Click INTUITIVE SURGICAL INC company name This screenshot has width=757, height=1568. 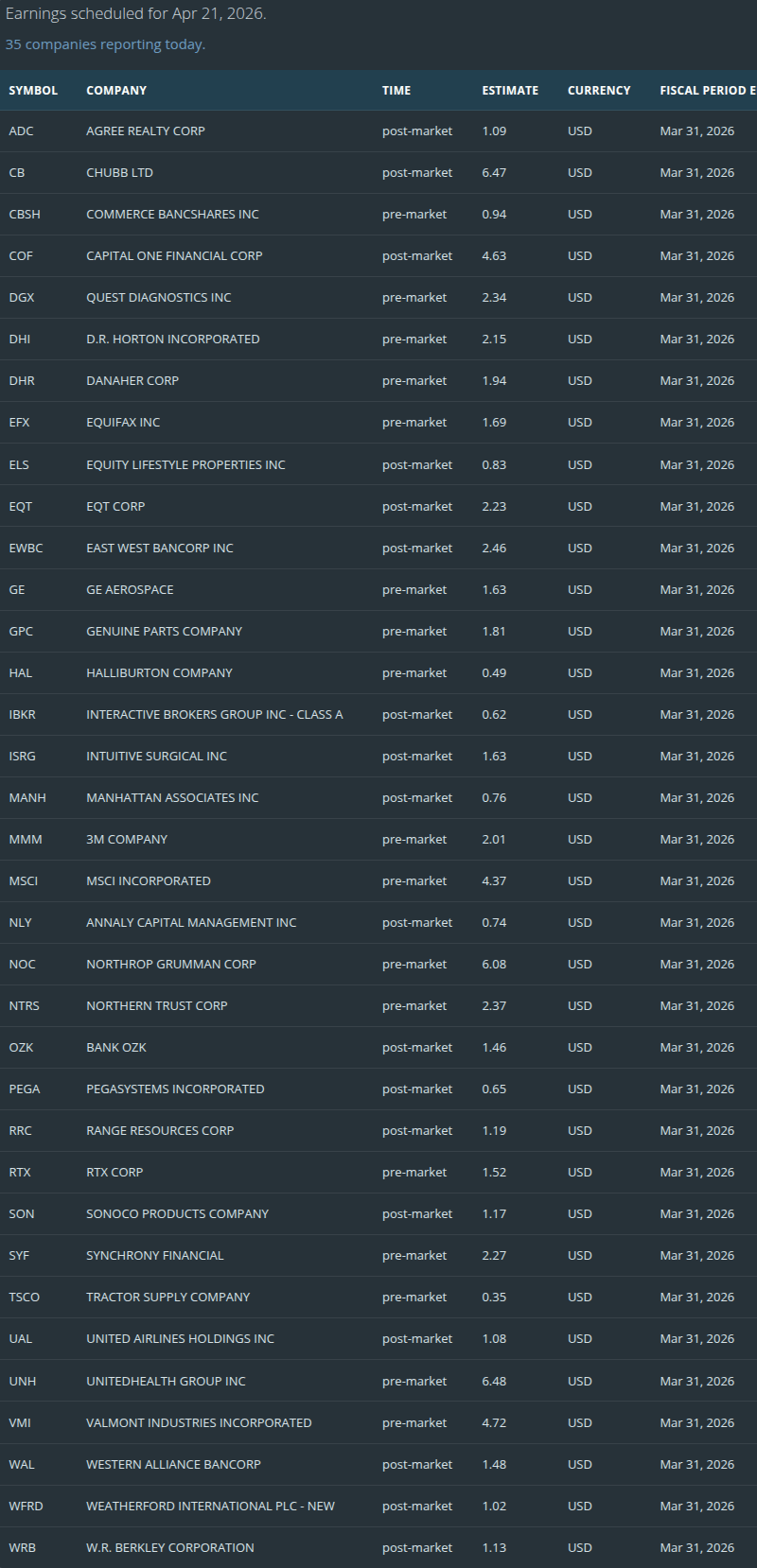156,757
